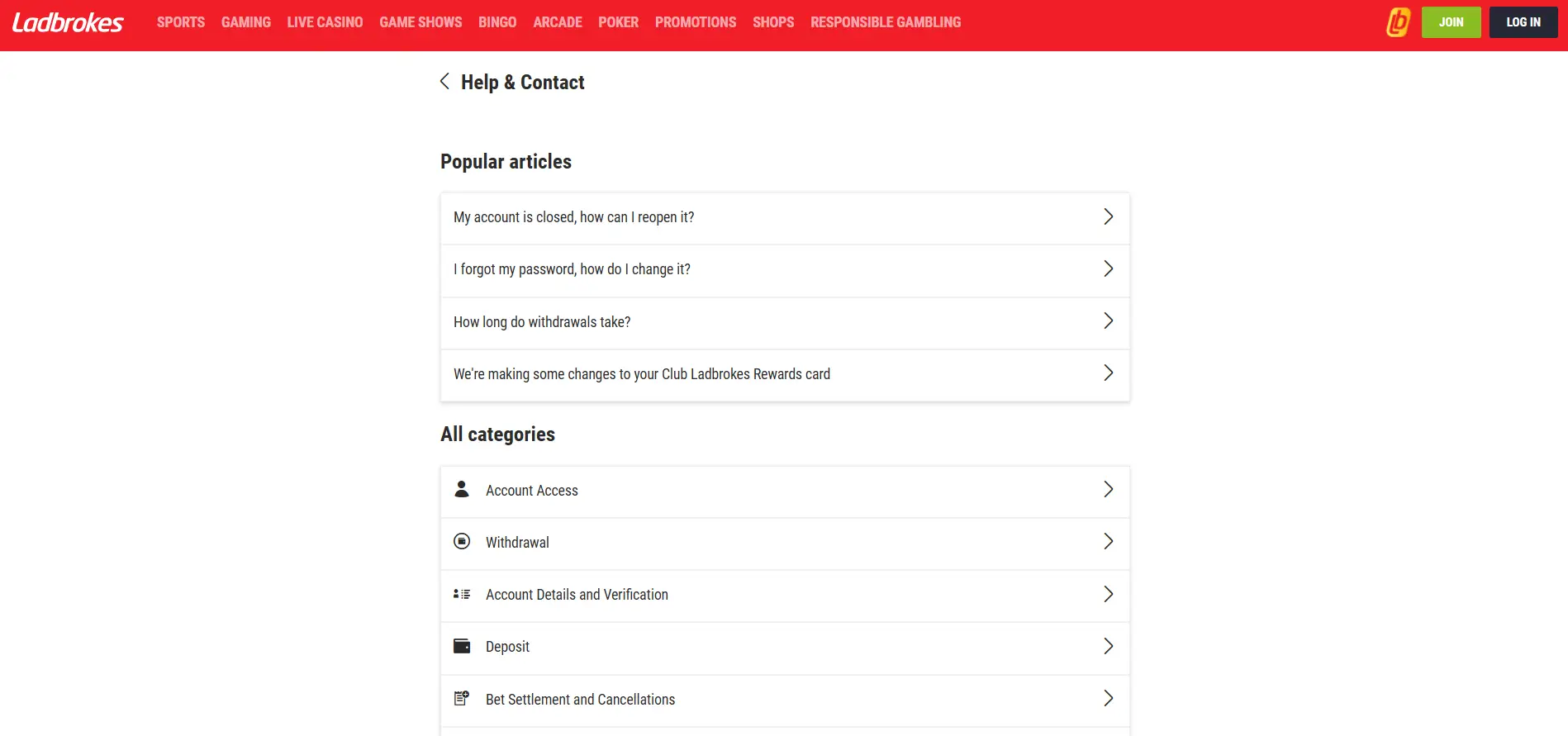The image size is (1568, 736).
Task: Click the back arrow beside Help & Contact
Action: coord(444,81)
